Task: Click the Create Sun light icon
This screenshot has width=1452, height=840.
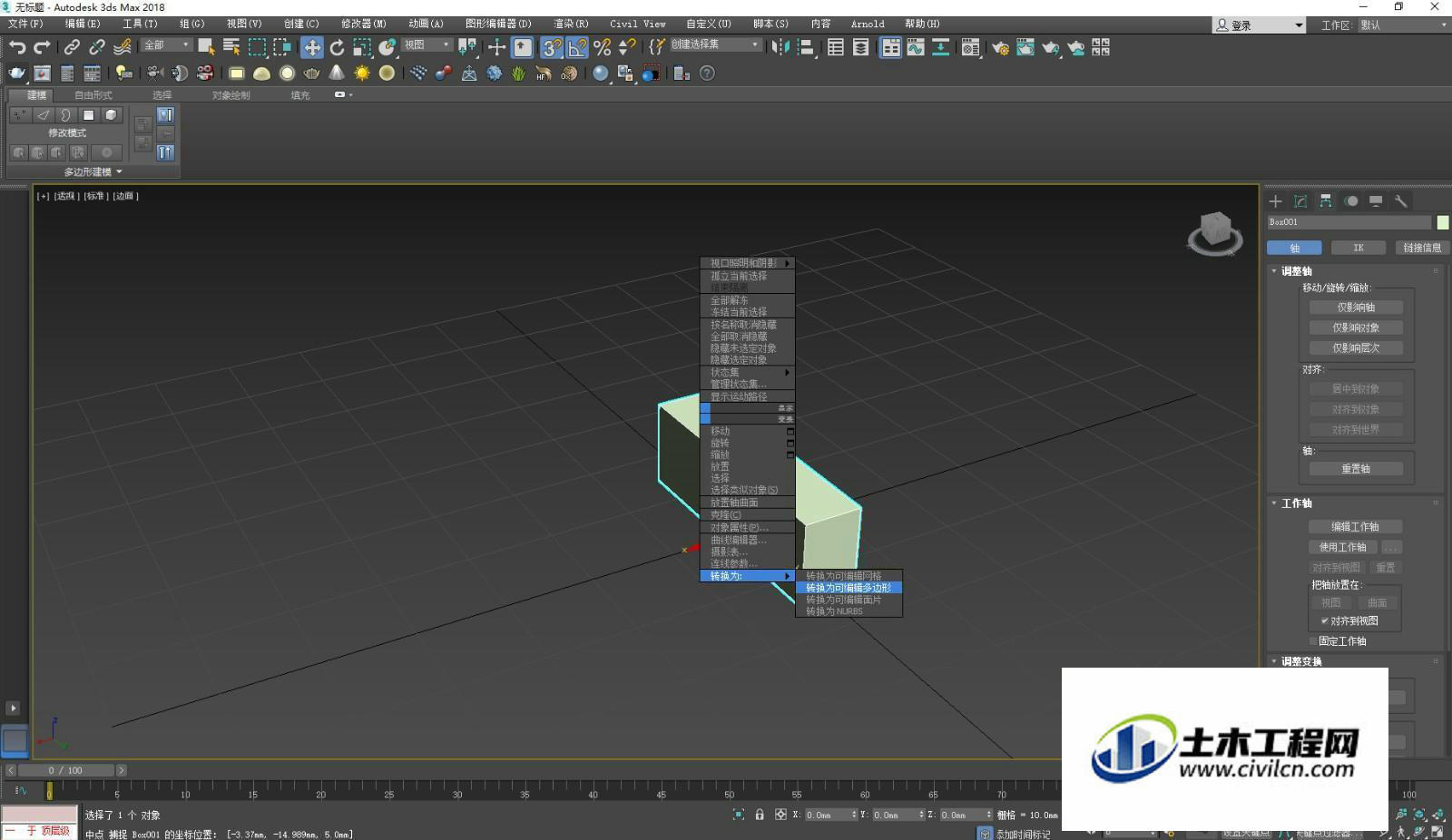Action: (362, 73)
